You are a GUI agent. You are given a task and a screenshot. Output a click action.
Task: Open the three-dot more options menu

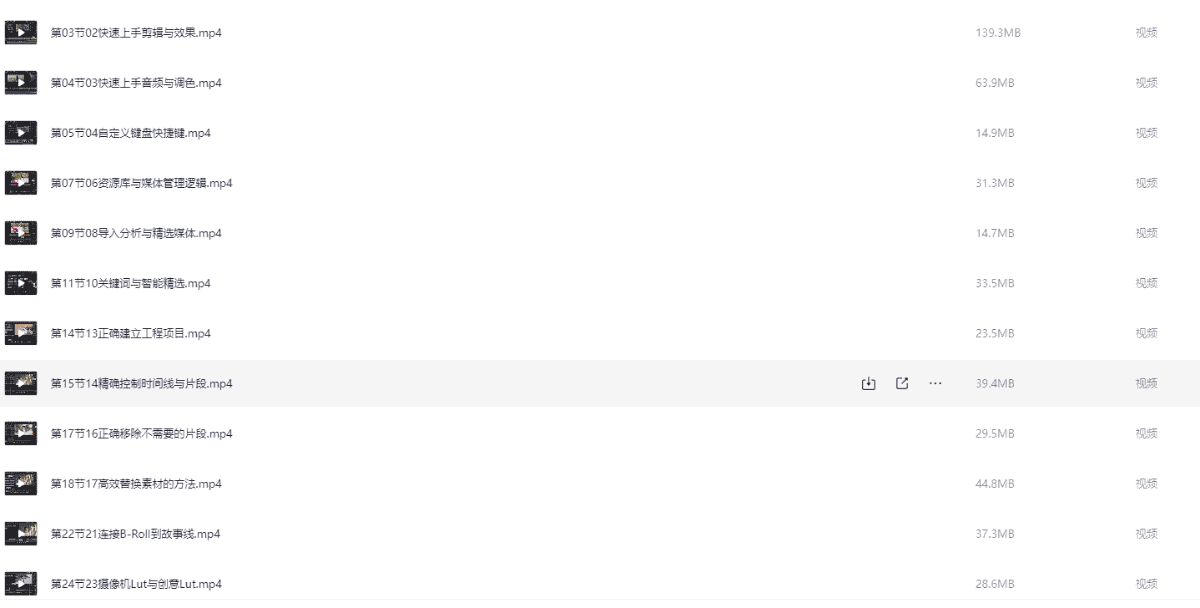[x=935, y=383]
